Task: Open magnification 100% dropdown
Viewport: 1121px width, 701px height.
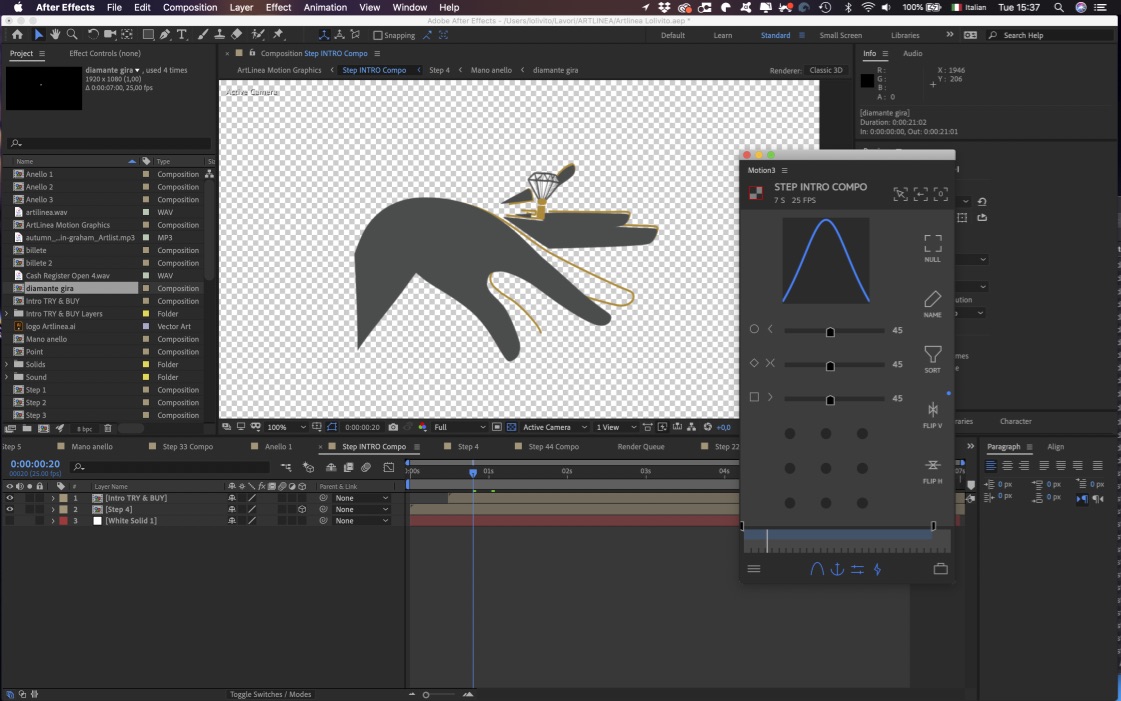Action: click(x=286, y=427)
